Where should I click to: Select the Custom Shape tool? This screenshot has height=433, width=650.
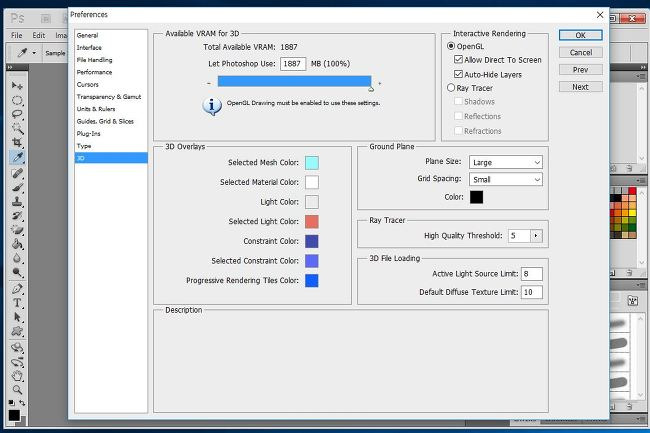click(x=17, y=331)
